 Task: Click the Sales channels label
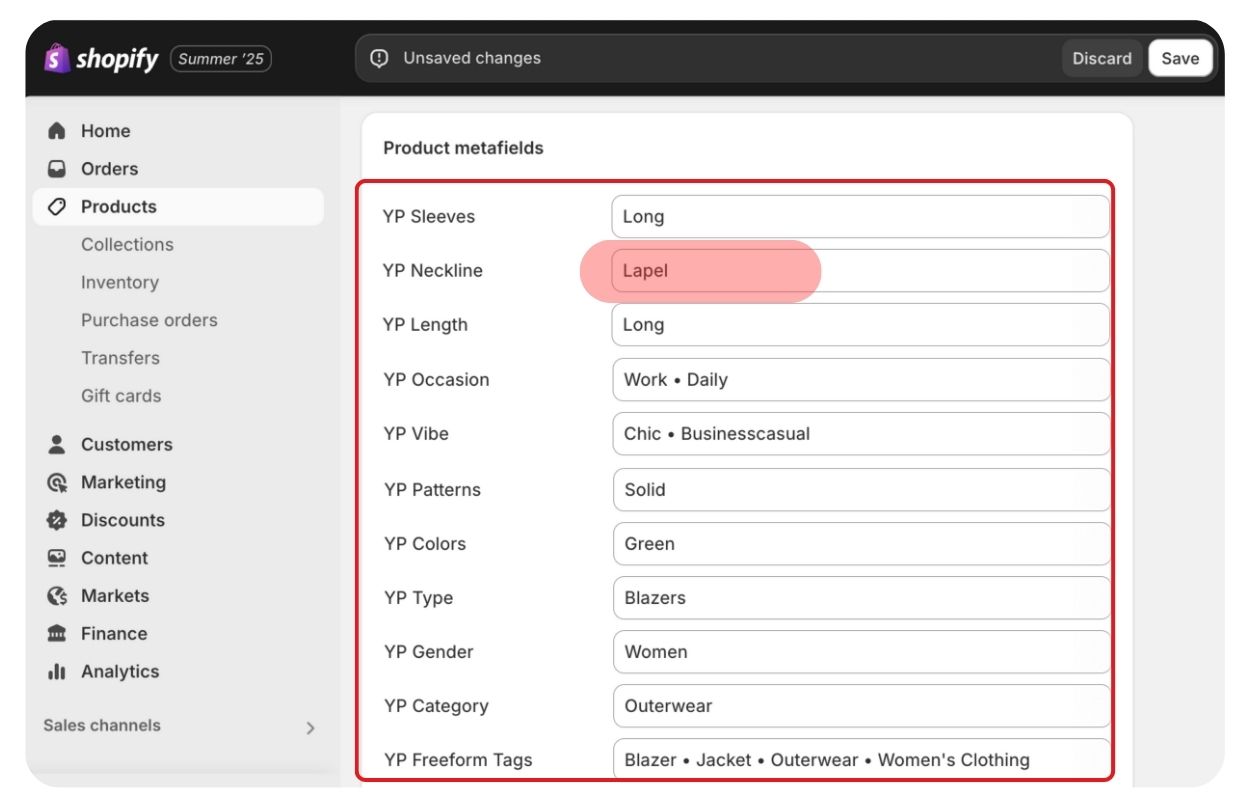point(102,726)
